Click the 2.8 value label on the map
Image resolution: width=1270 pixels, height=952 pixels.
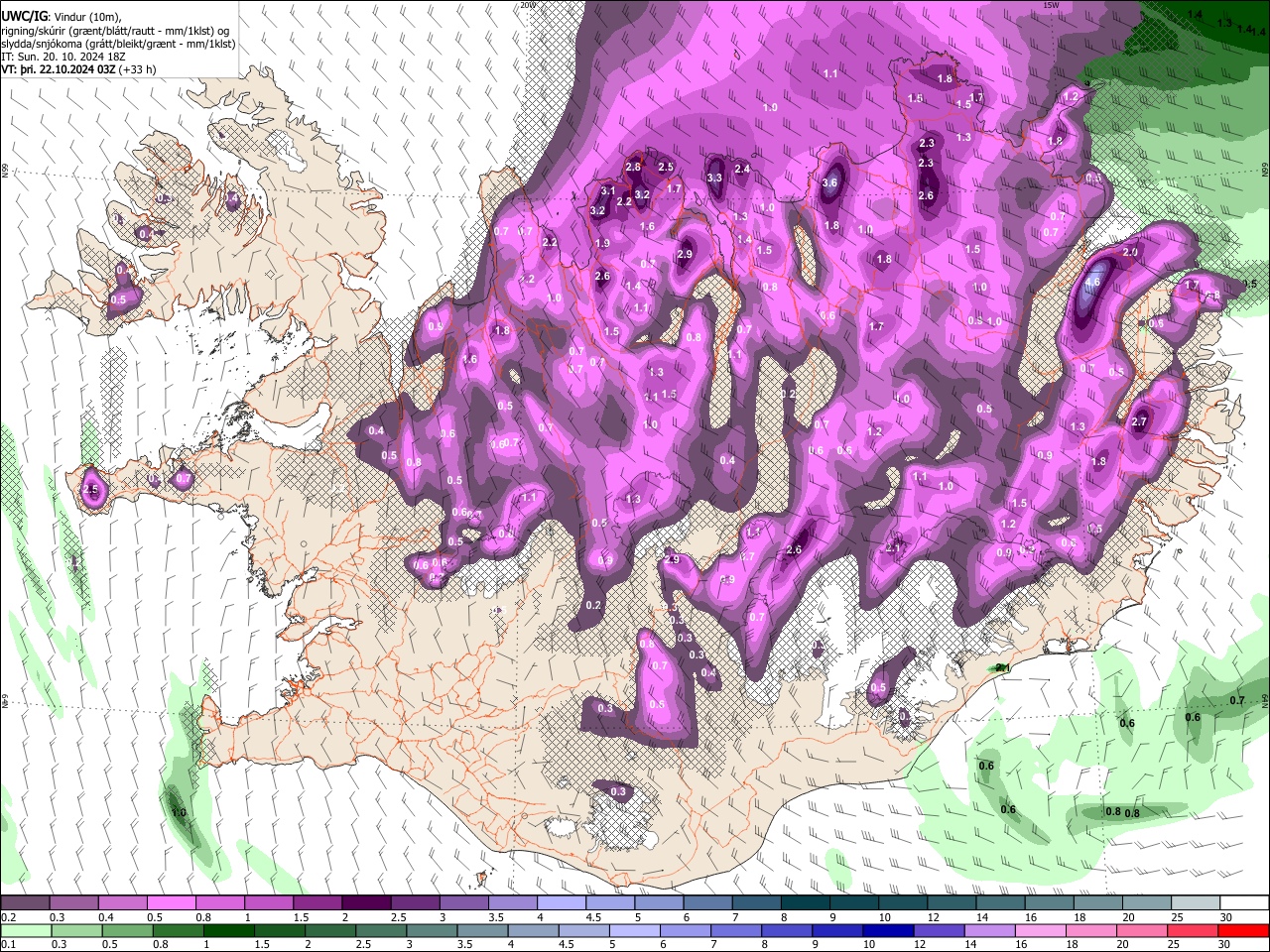click(632, 167)
